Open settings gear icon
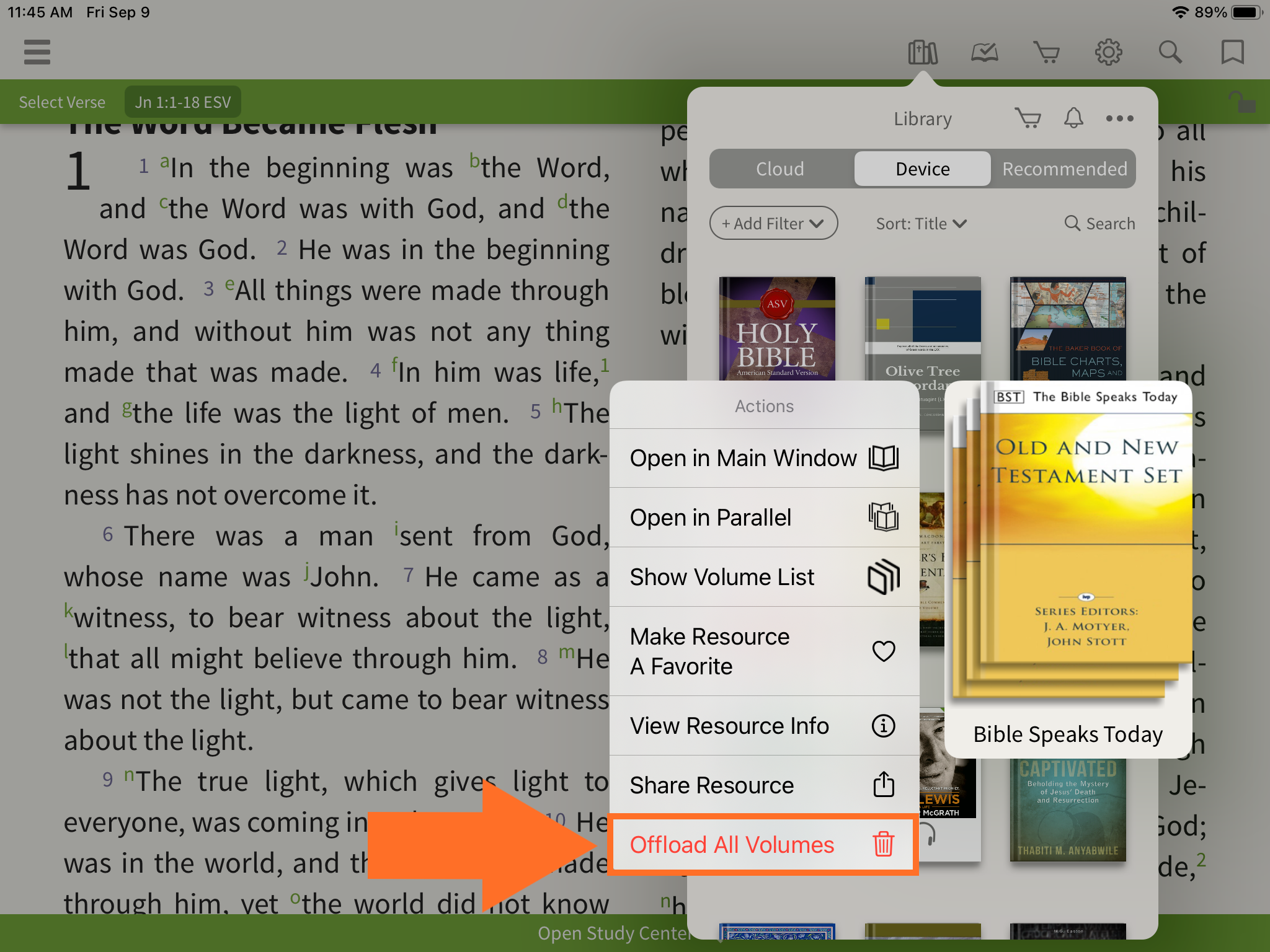The image size is (1270, 952). 1109,52
